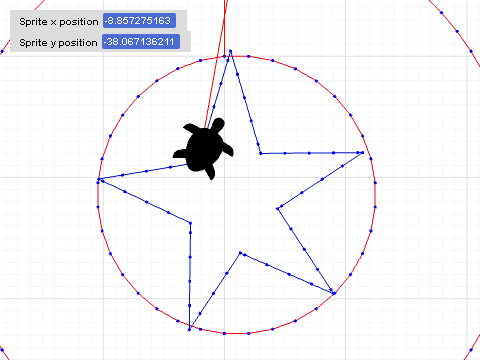480x360 pixels.
Task: Click the star's inner vertex right of the top tip
Action: 261,153
